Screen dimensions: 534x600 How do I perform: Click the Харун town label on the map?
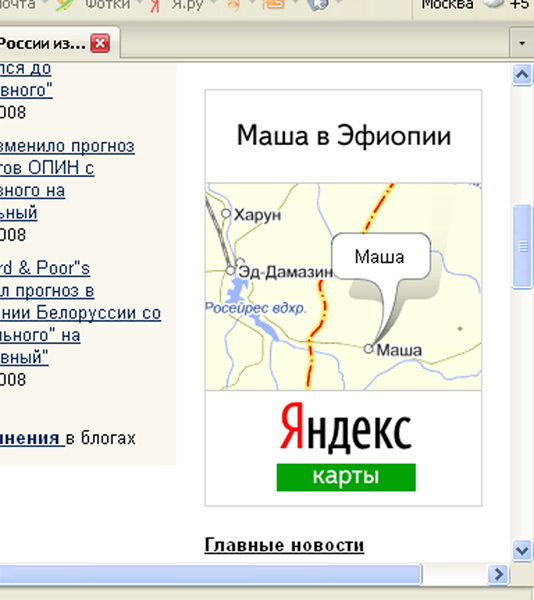[257, 215]
